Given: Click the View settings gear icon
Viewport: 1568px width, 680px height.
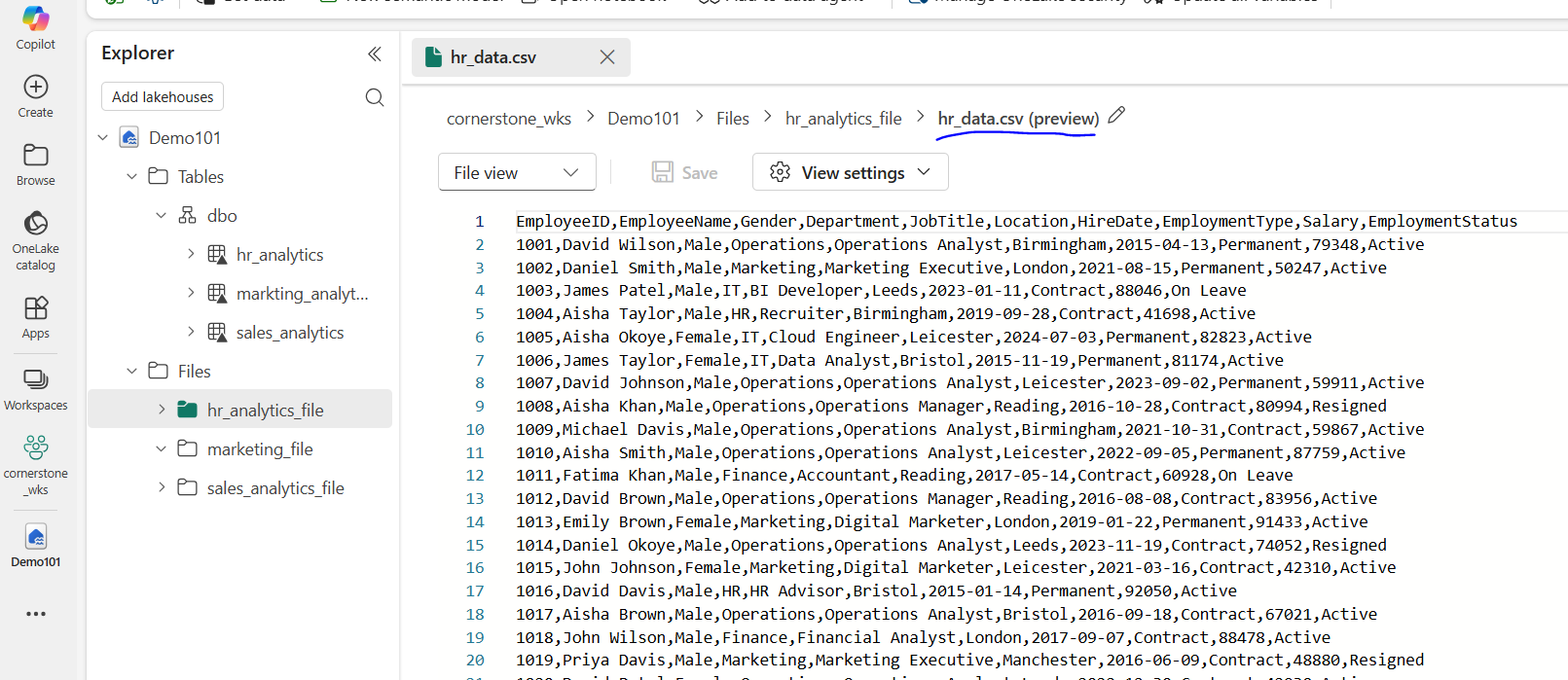Looking at the screenshot, I should 780,172.
